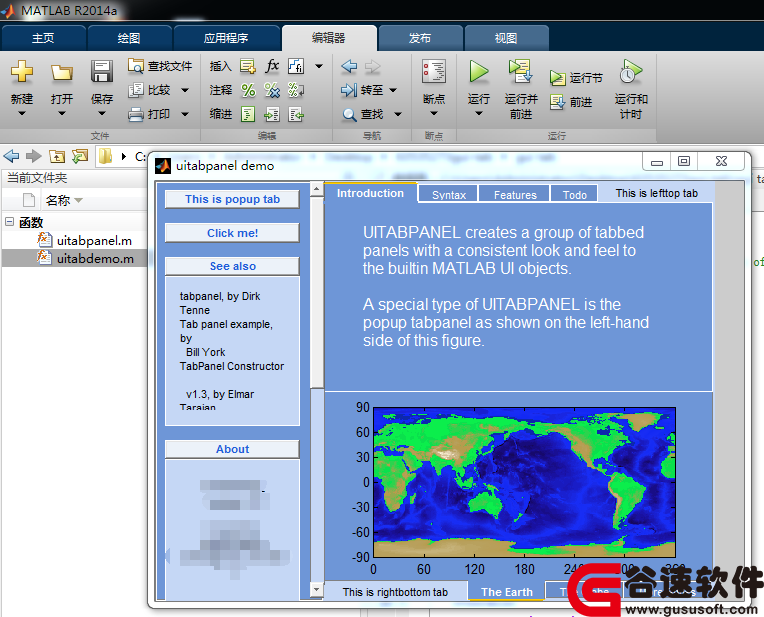Click the Compare (比较) tool
This screenshot has width=764, height=617.
149,90
